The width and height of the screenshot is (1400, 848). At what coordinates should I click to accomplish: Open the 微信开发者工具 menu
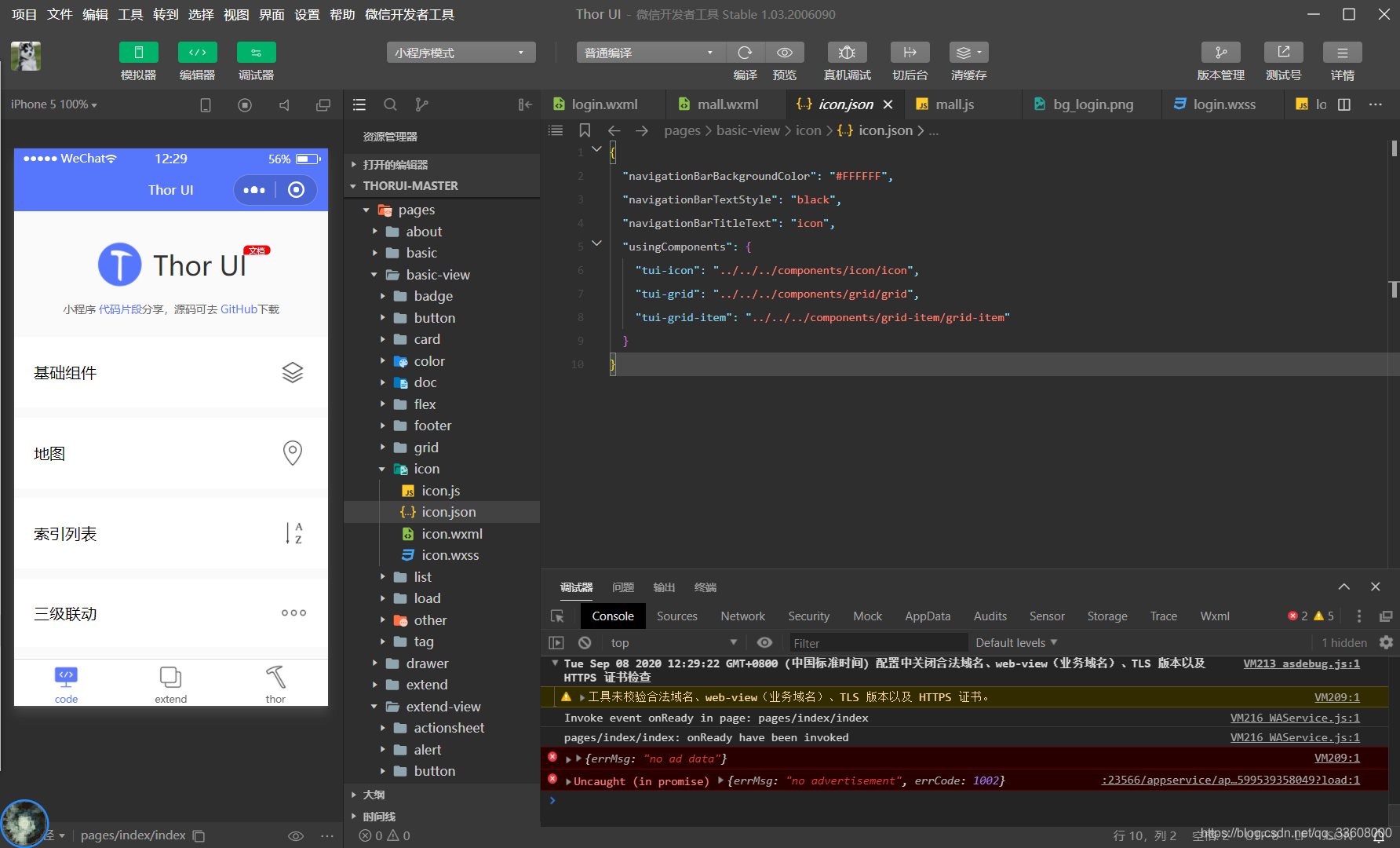click(410, 14)
